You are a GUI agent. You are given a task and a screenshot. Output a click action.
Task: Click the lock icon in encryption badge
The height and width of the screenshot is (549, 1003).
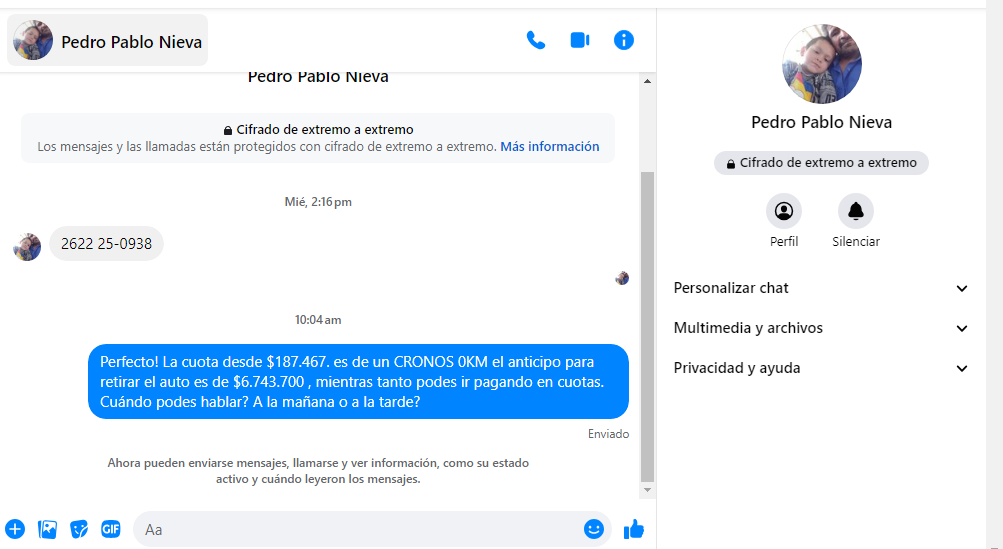[x=731, y=164]
